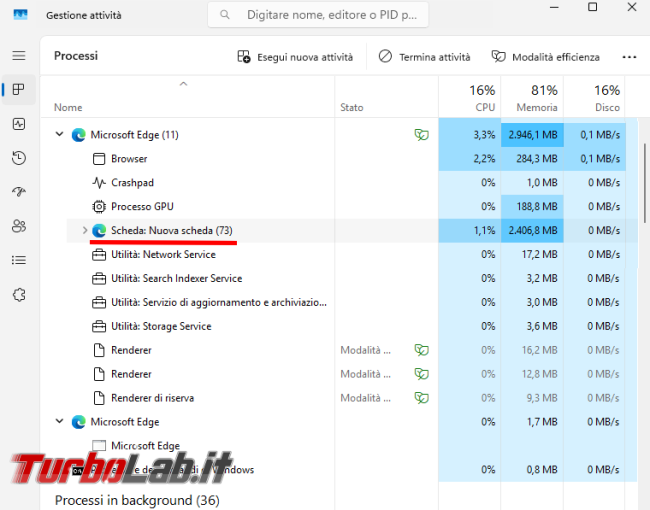
Task: Click the search magnifier icon
Action: (225, 15)
